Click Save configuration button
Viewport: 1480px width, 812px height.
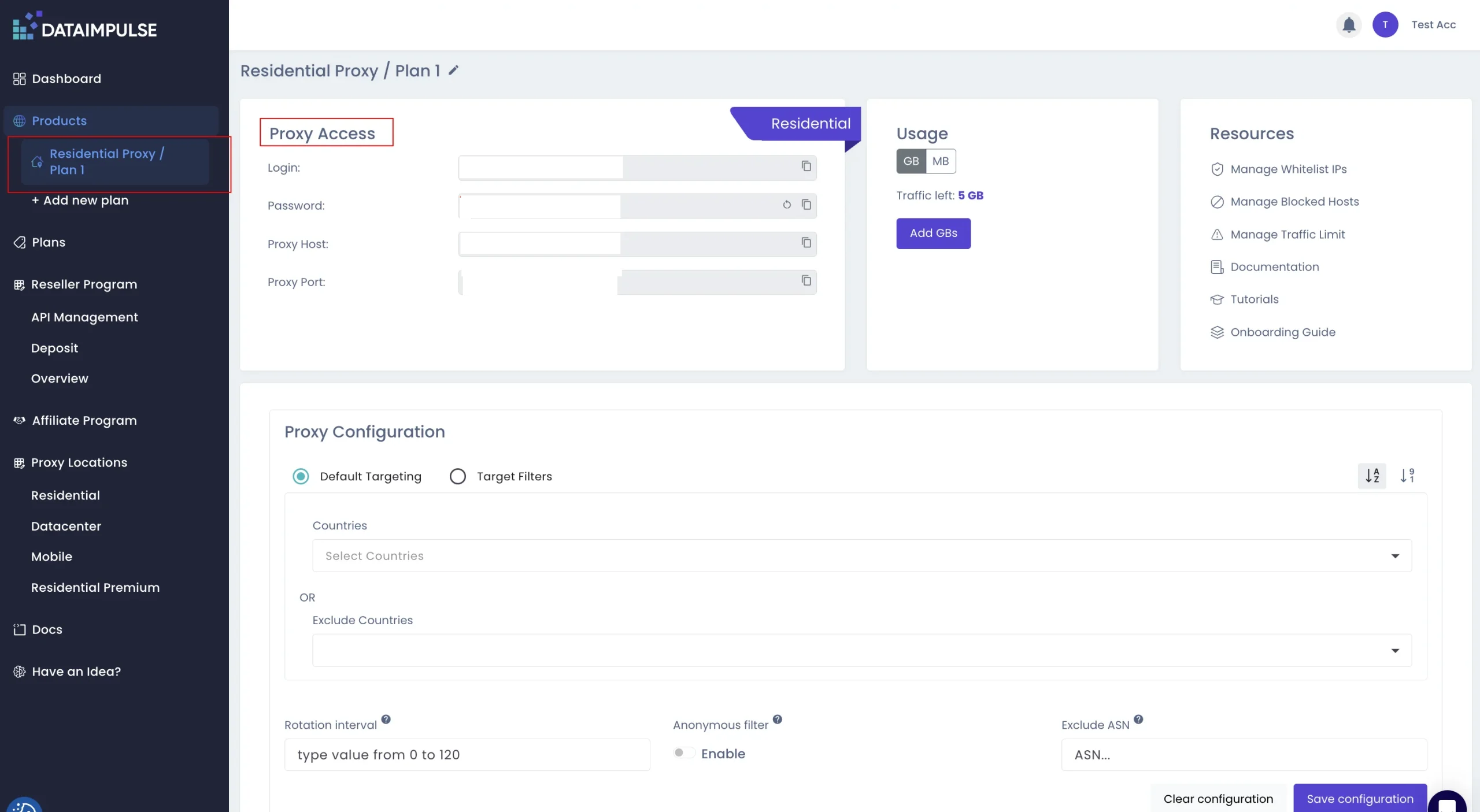pos(1360,799)
